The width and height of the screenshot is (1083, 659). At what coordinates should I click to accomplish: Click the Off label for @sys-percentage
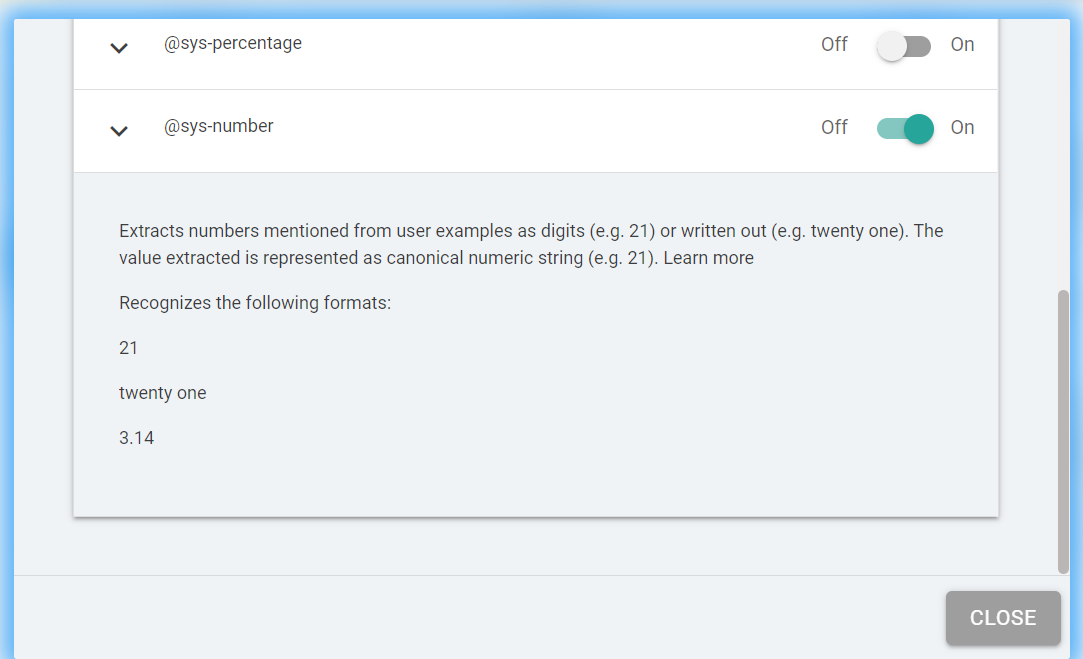tap(834, 45)
